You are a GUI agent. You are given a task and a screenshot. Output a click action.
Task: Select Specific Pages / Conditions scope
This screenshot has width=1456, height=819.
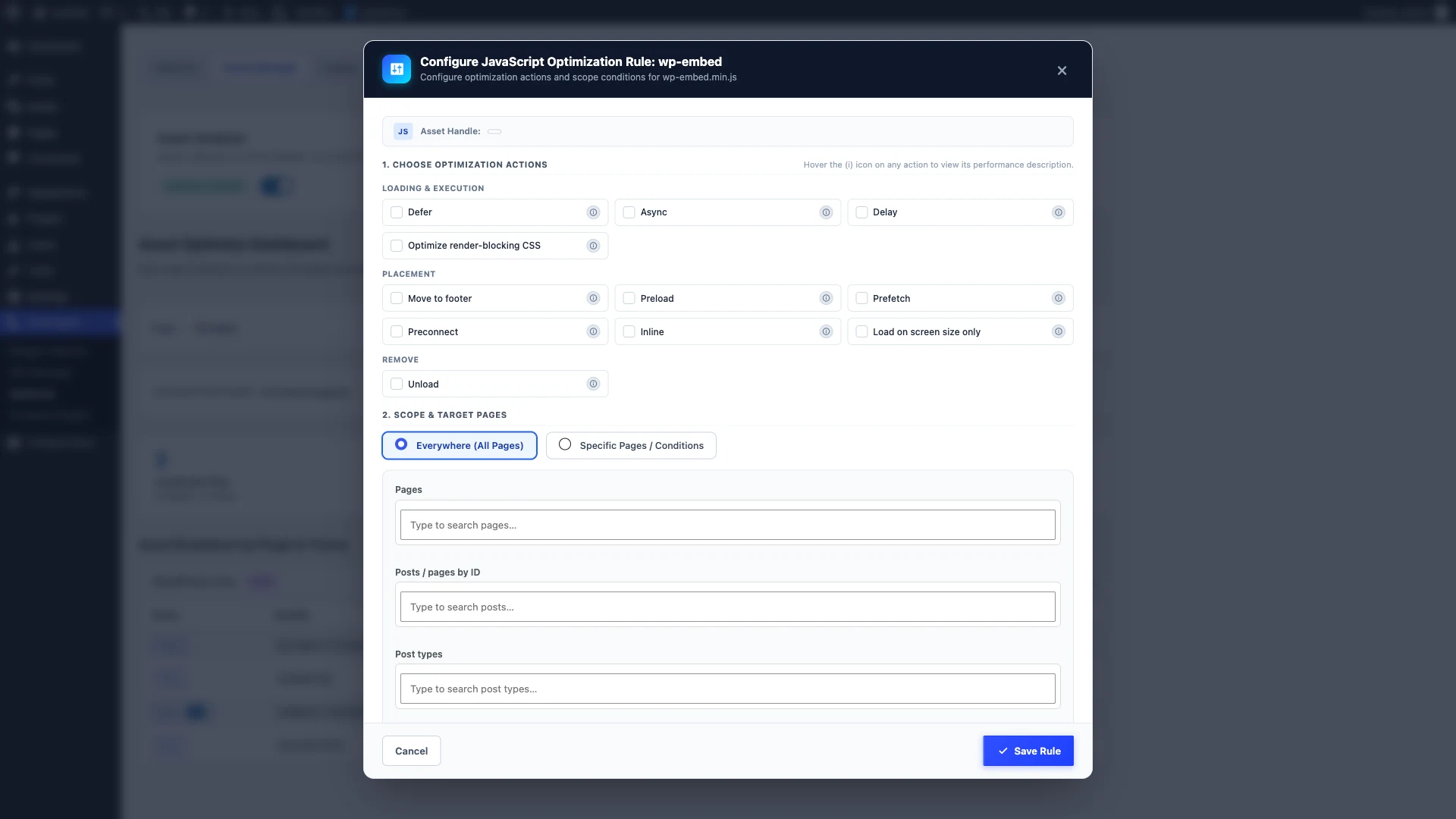631,445
